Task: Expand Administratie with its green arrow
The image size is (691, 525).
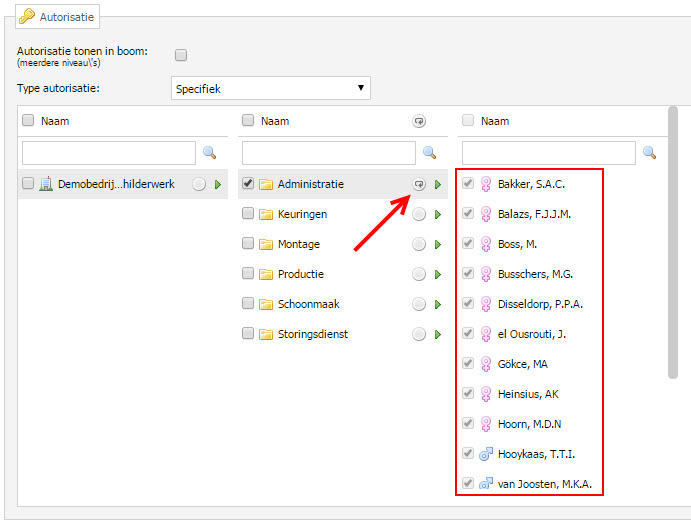Action: pyautogui.click(x=438, y=184)
